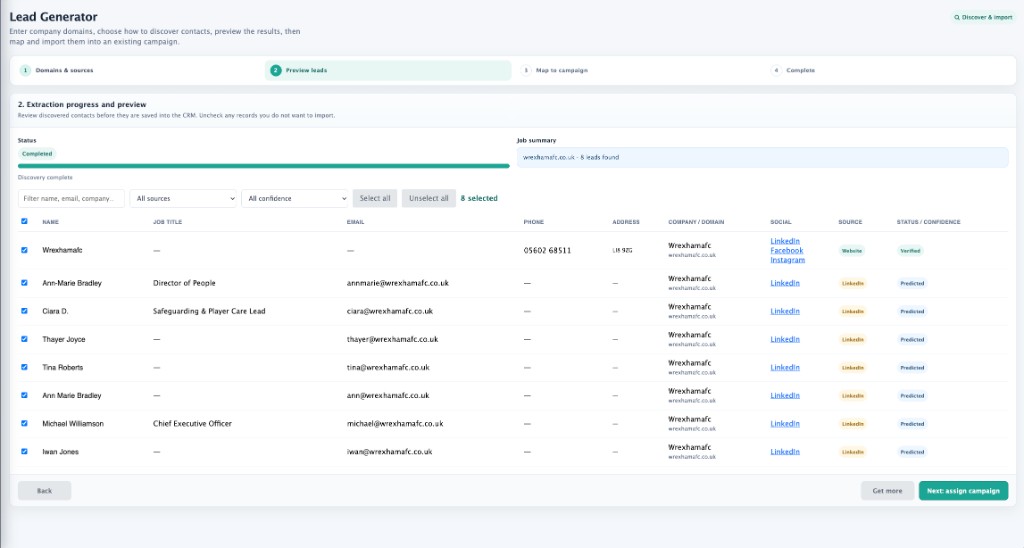Click Chief Executive Officer job title

(192, 423)
